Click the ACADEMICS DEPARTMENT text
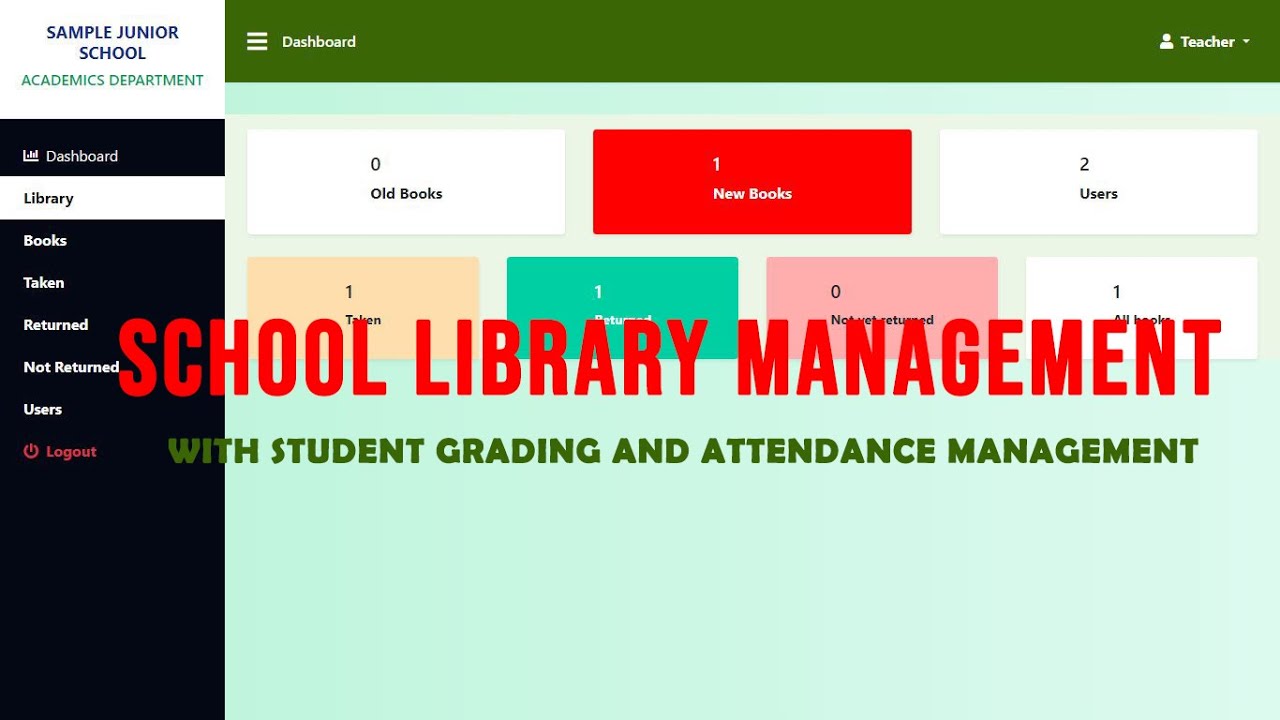 (x=112, y=80)
